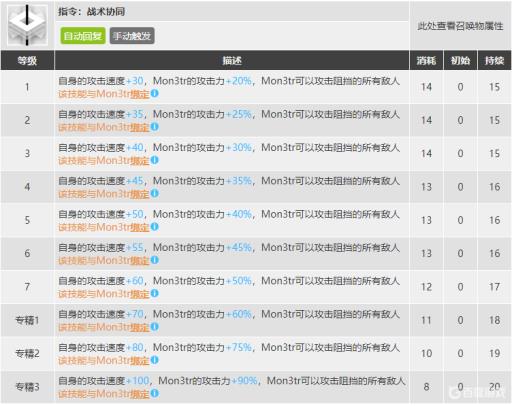
Task: Click the +90% attack power value
Action: (x=244, y=381)
